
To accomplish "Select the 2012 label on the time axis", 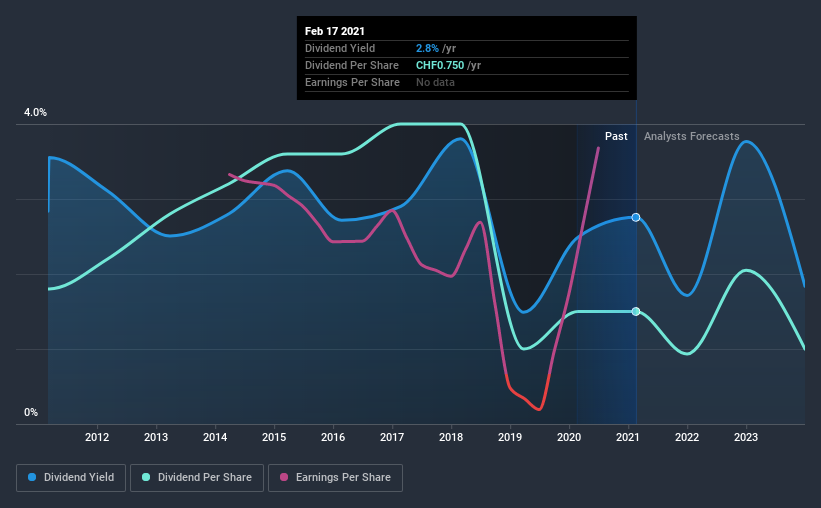I will point(97,437).
